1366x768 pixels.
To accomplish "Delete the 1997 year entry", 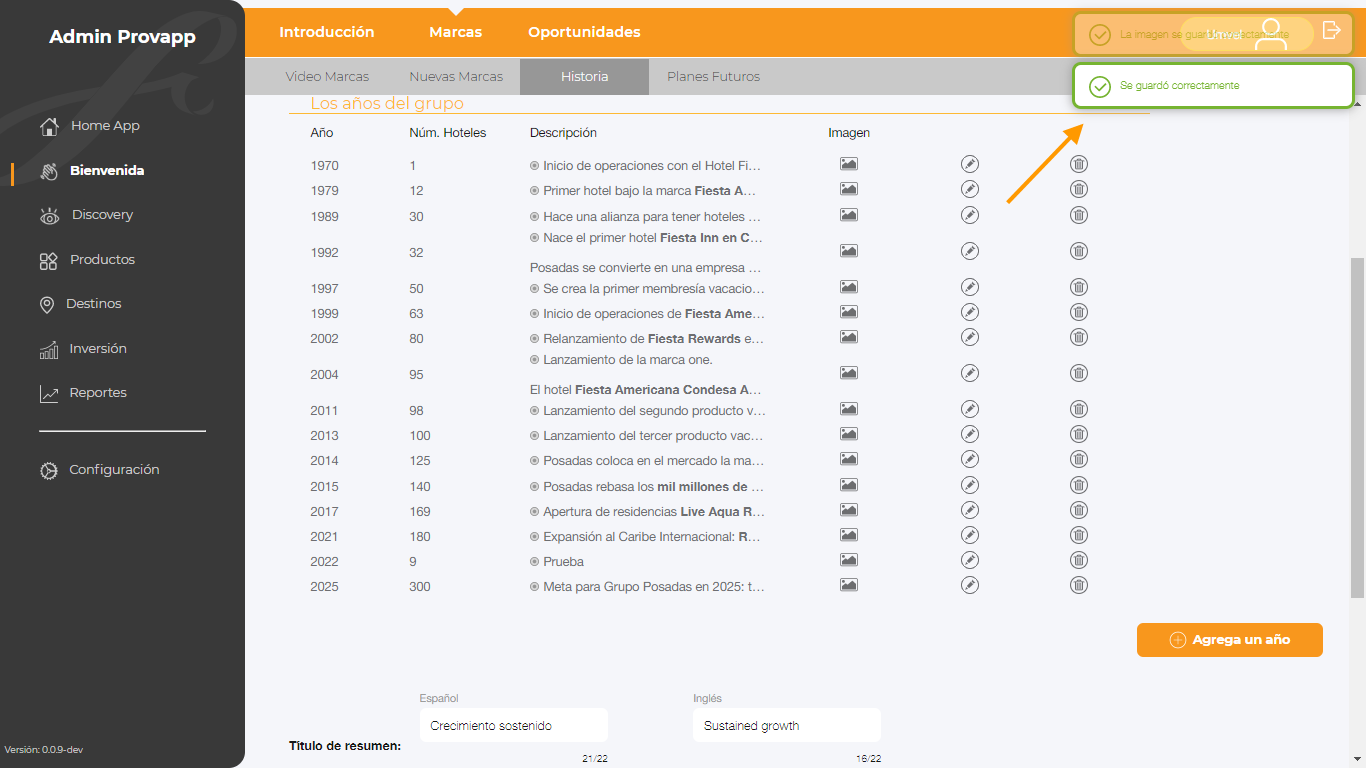I will [x=1079, y=287].
